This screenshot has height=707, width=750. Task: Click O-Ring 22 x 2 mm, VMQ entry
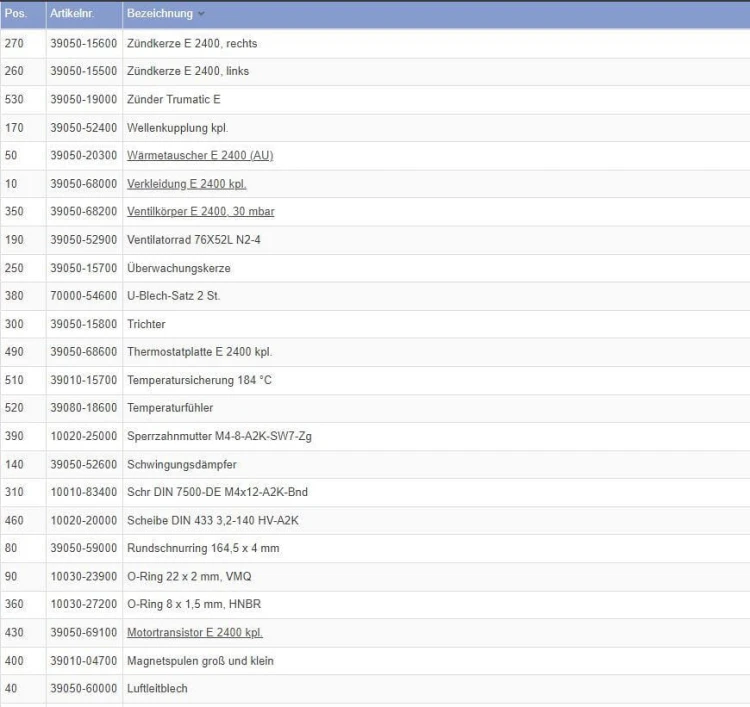189,576
